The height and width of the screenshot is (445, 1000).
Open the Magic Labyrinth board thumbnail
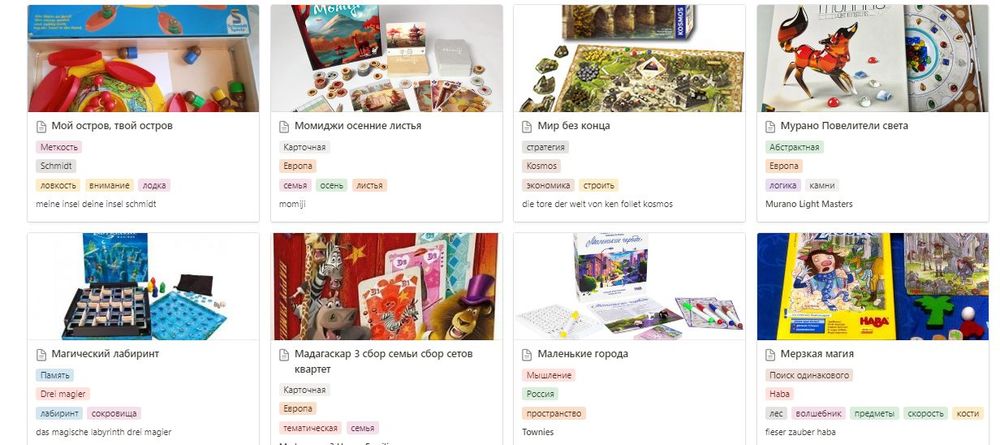pos(143,286)
